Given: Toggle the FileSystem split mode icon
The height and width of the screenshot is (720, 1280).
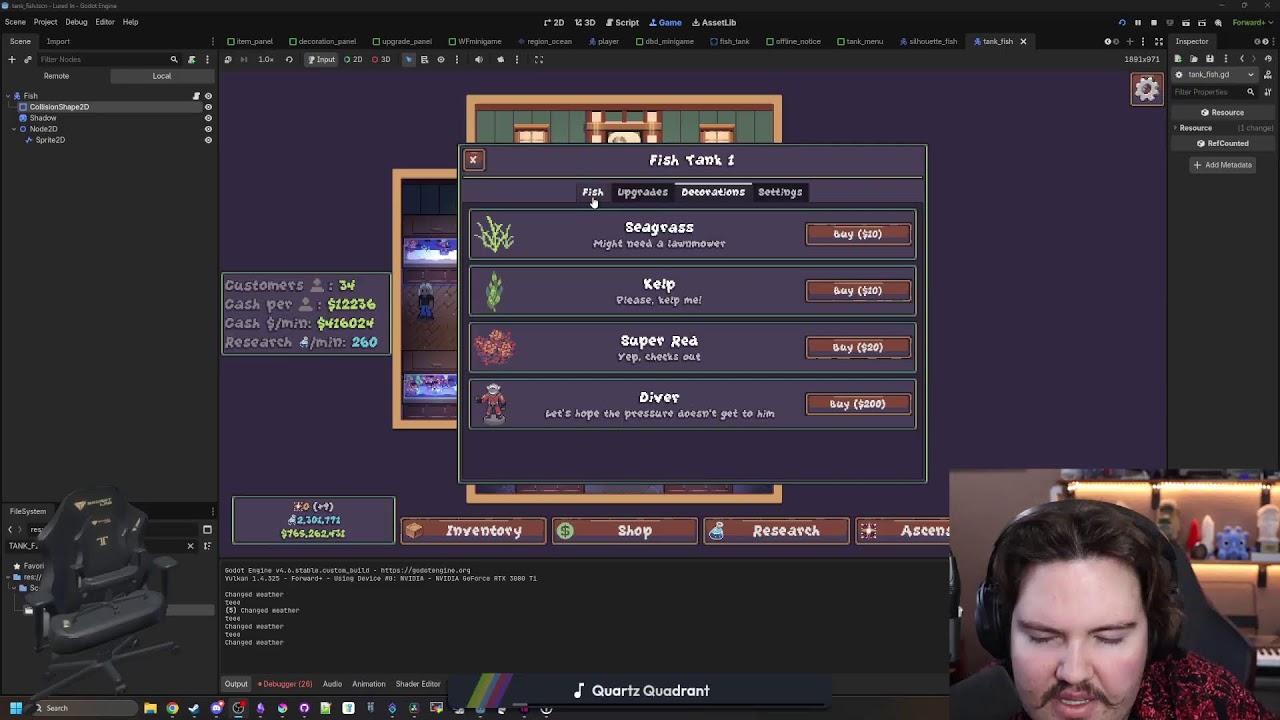Looking at the screenshot, I should pos(207,530).
